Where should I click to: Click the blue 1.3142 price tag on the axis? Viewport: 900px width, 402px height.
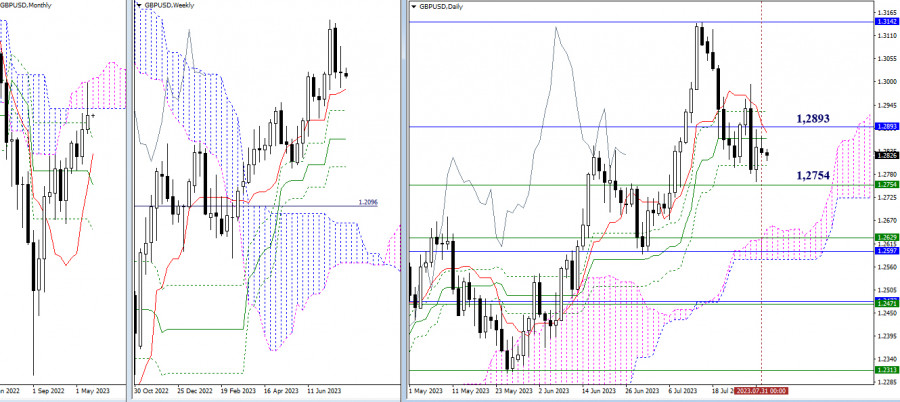click(886, 21)
